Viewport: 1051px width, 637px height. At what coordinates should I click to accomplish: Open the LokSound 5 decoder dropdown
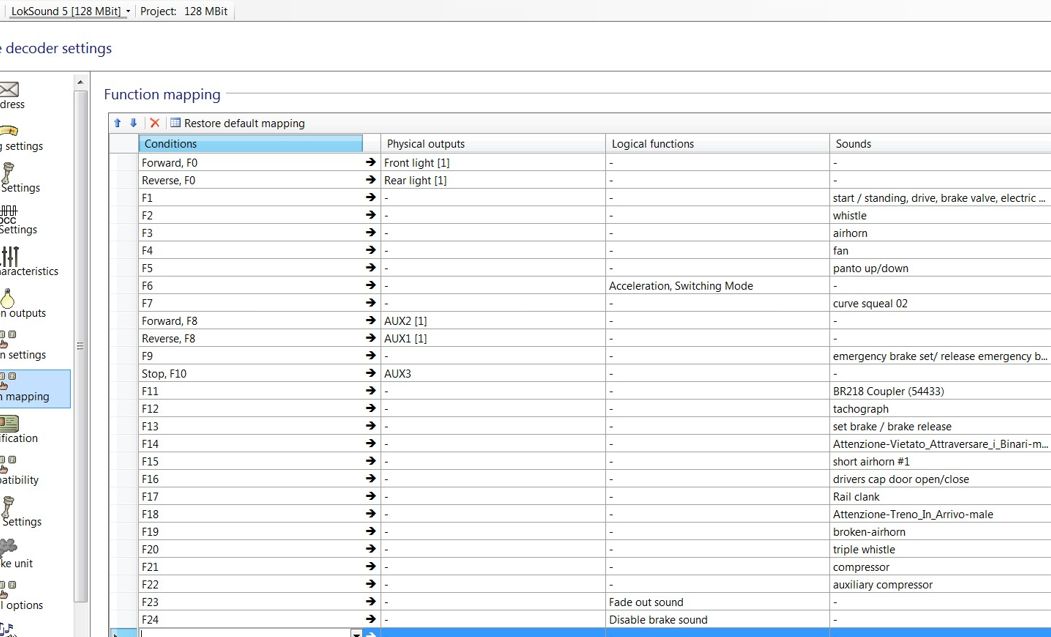pyautogui.click(x=70, y=11)
